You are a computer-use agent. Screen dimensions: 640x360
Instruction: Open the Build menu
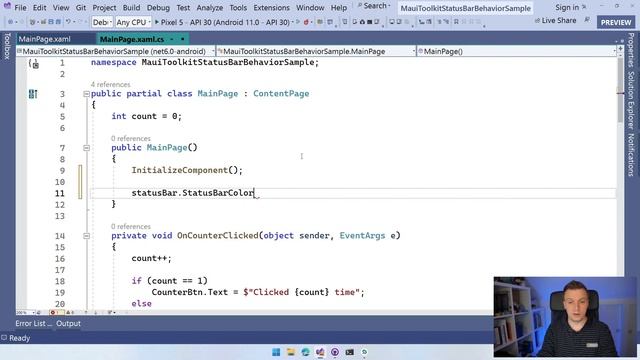click(131, 8)
